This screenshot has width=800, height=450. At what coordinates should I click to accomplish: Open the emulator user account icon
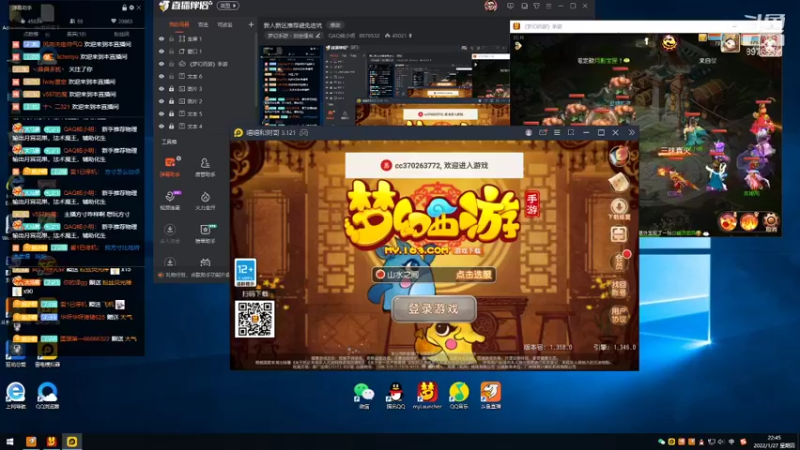pyautogui.click(x=529, y=133)
